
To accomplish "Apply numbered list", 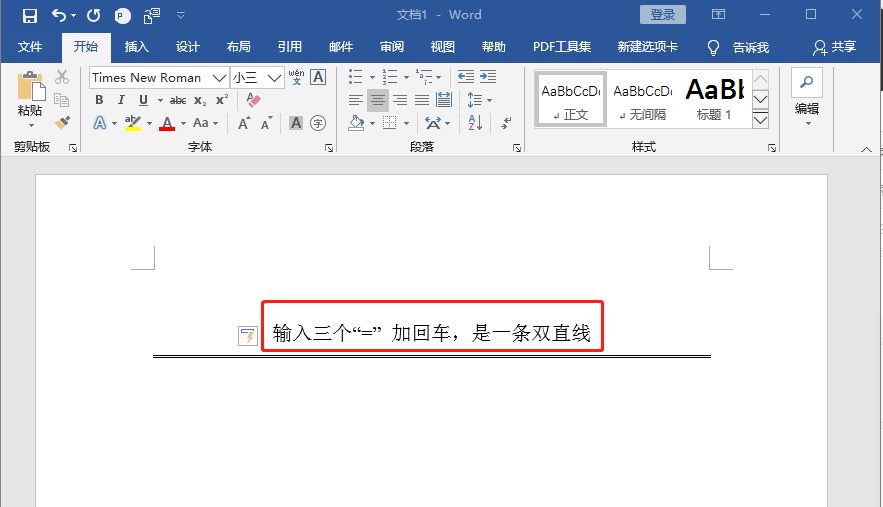I will tap(390, 77).
